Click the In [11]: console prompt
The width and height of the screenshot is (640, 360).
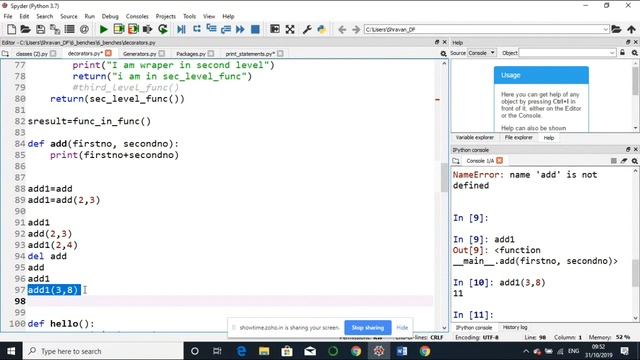coord(473,315)
